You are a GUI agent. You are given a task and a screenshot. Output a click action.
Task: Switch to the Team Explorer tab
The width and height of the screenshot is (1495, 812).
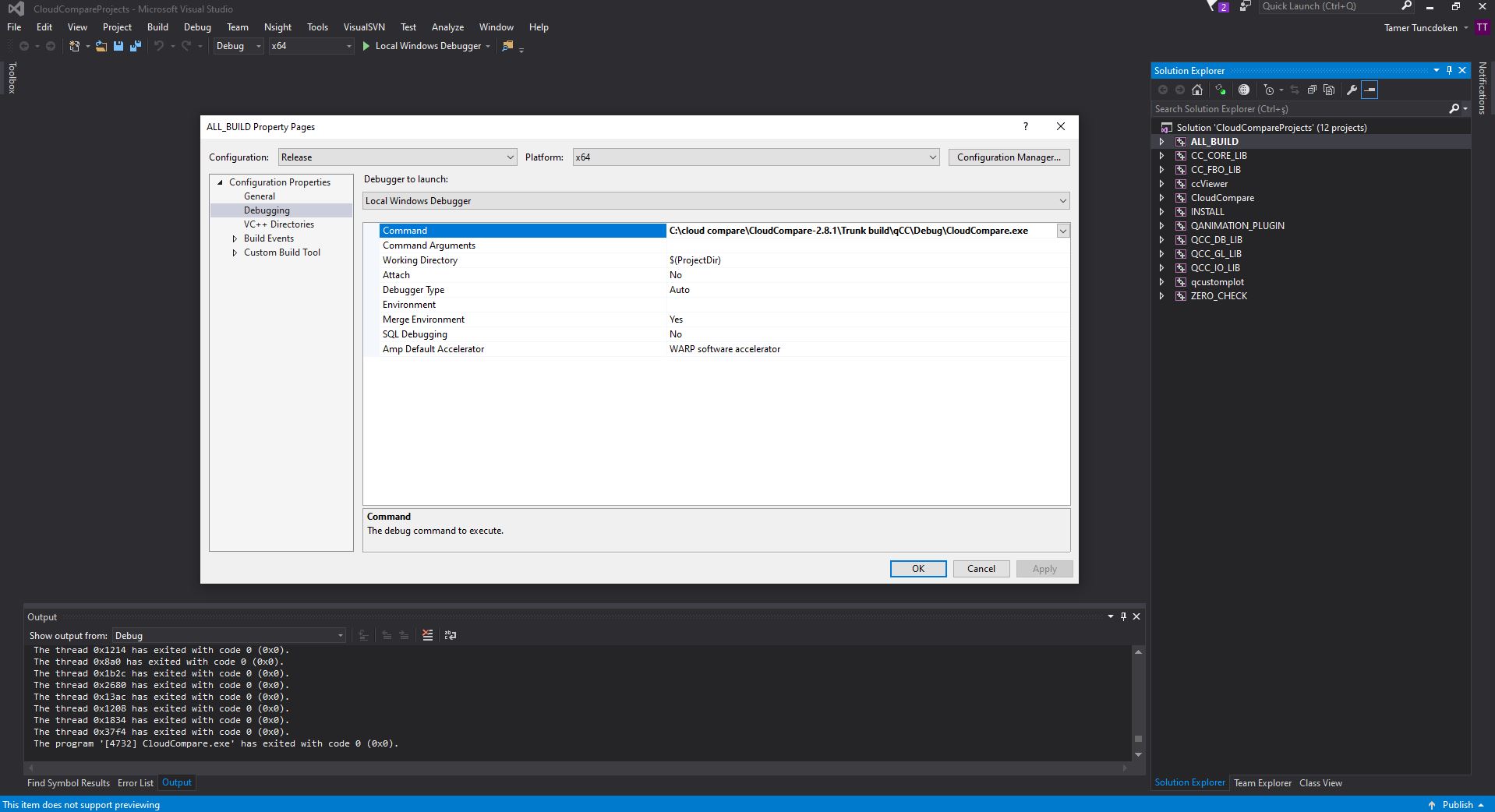[1263, 783]
